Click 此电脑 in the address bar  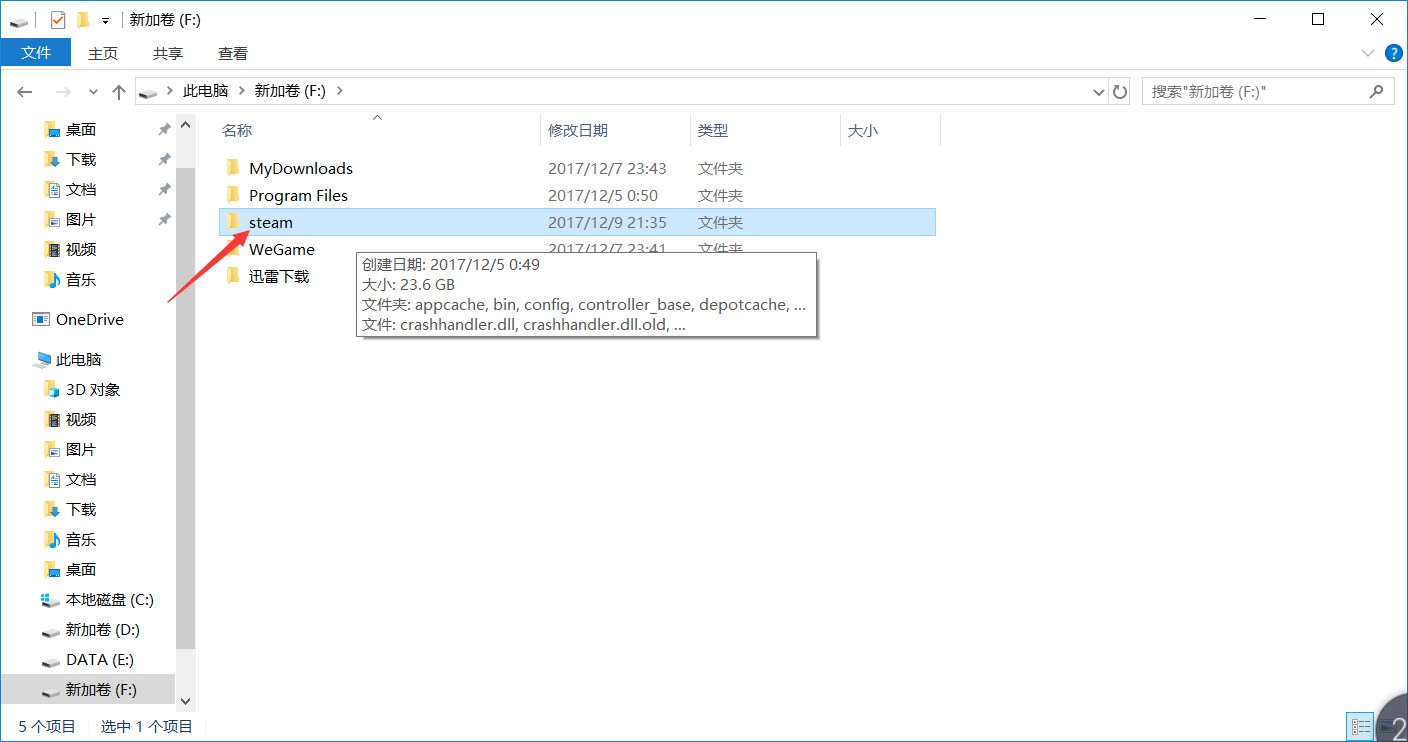[x=205, y=90]
